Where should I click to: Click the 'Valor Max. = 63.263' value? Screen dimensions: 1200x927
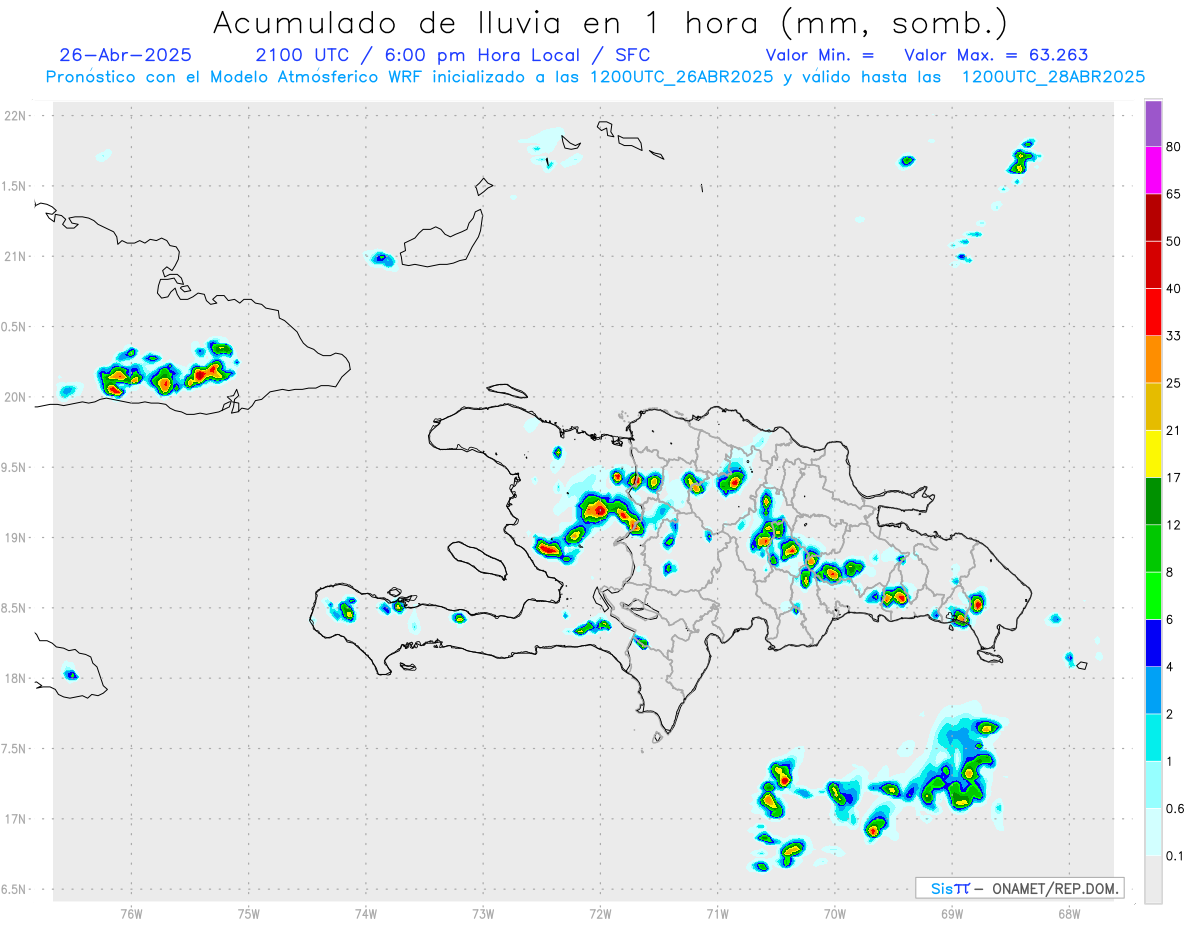pyautogui.click(x=996, y=55)
